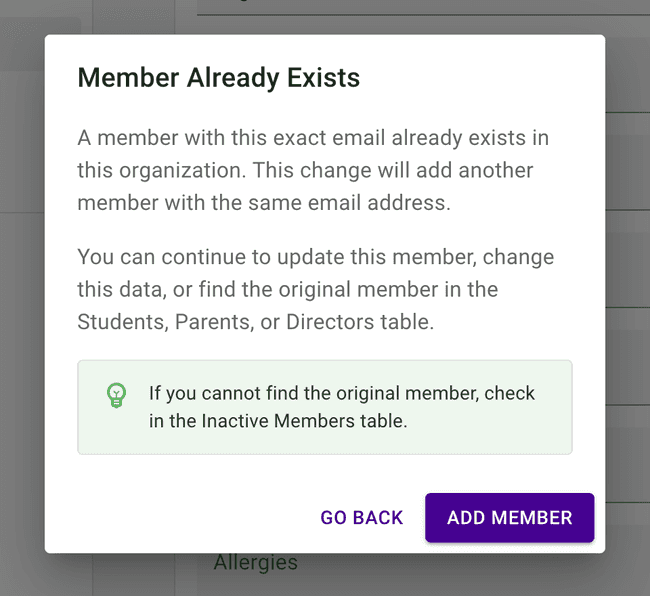Confirm with the ADD MEMBER button
This screenshot has height=596, width=650.
coord(509,518)
